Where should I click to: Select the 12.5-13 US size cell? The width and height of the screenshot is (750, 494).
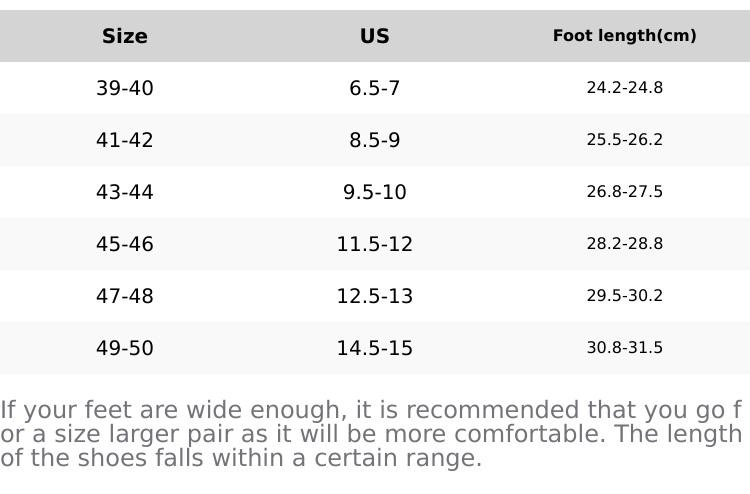pyautogui.click(x=374, y=296)
